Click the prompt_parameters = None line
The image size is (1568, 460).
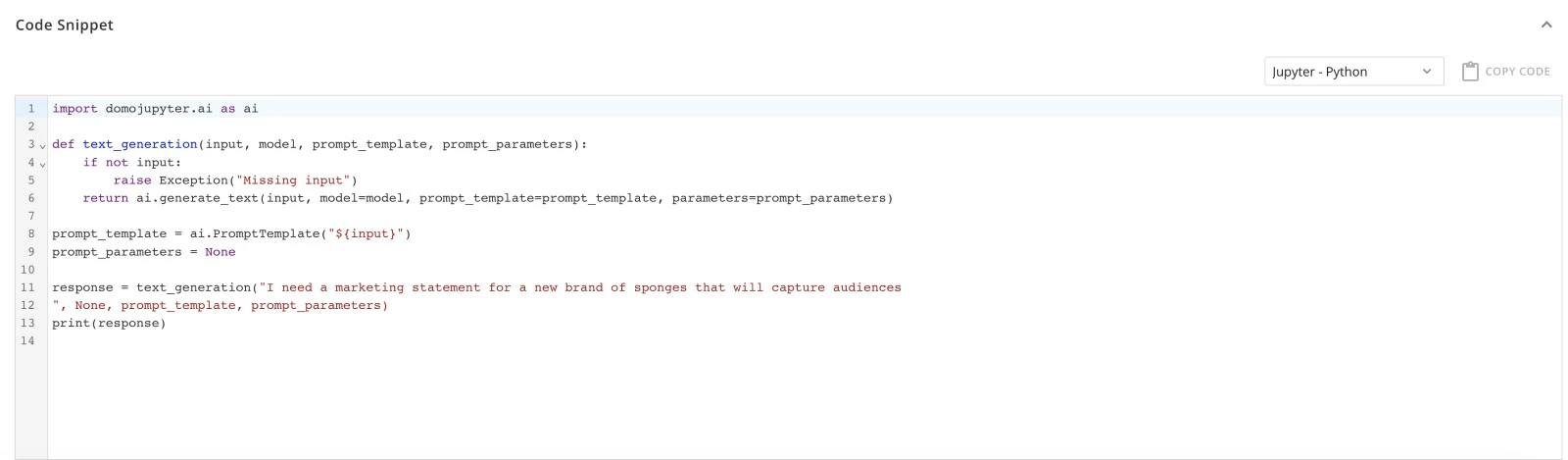coord(144,252)
